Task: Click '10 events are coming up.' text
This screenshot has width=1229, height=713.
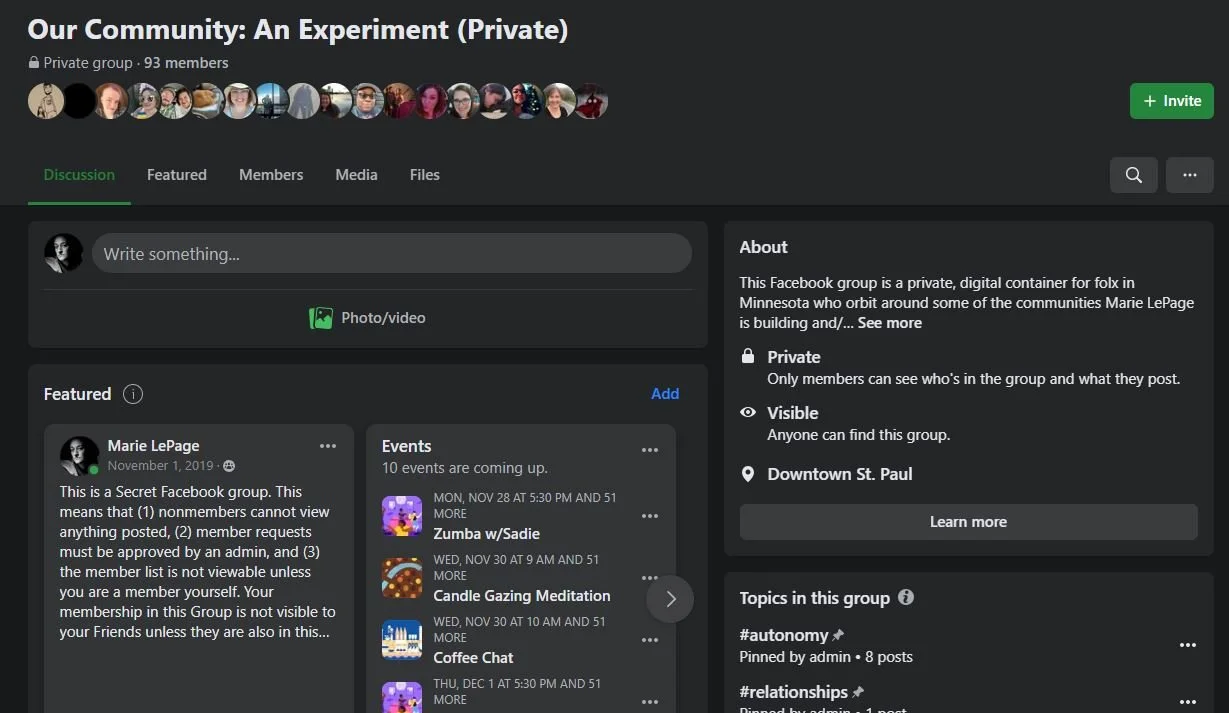Action: pos(465,468)
